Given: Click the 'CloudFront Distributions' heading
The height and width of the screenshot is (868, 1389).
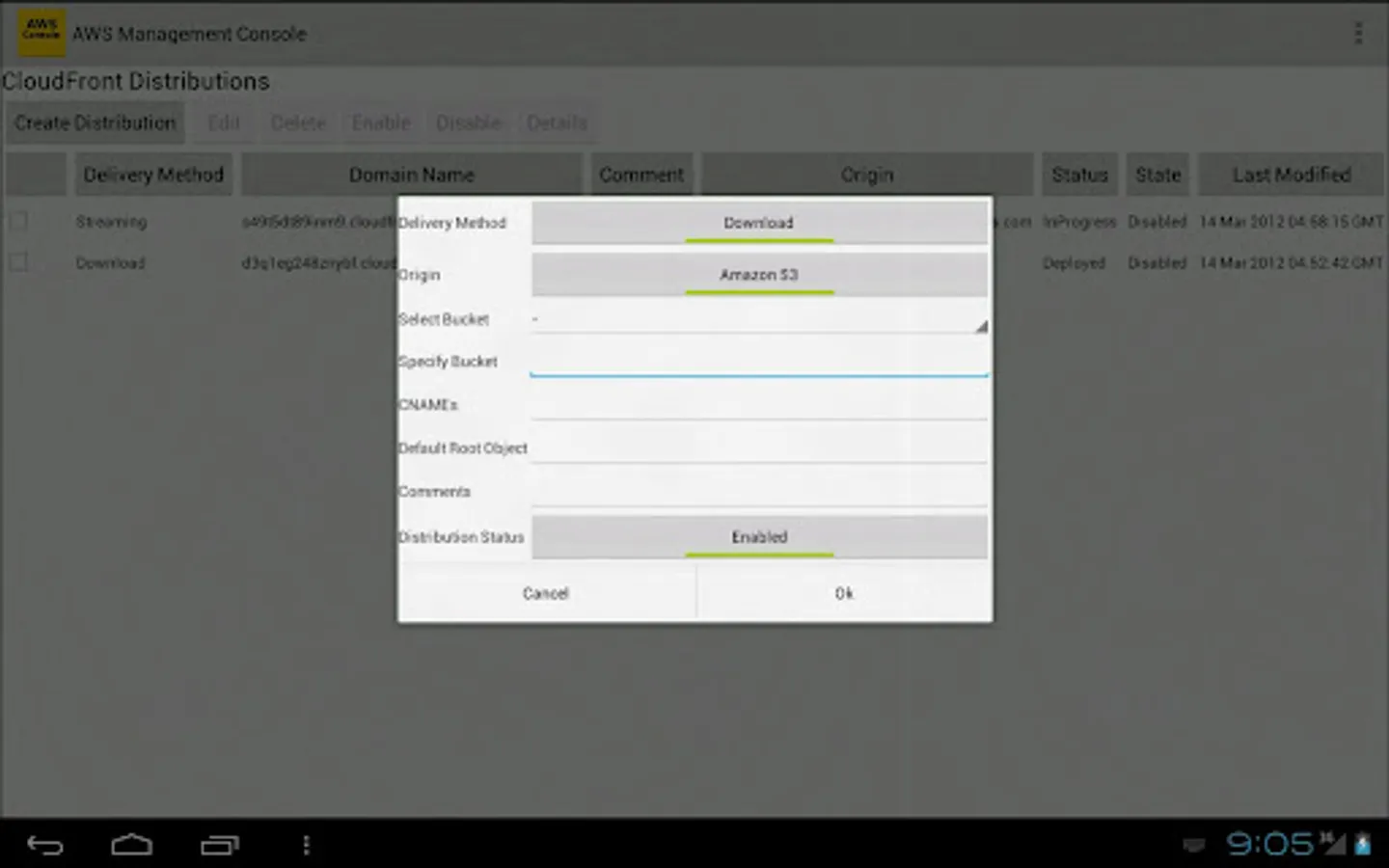Looking at the screenshot, I should tap(136, 82).
